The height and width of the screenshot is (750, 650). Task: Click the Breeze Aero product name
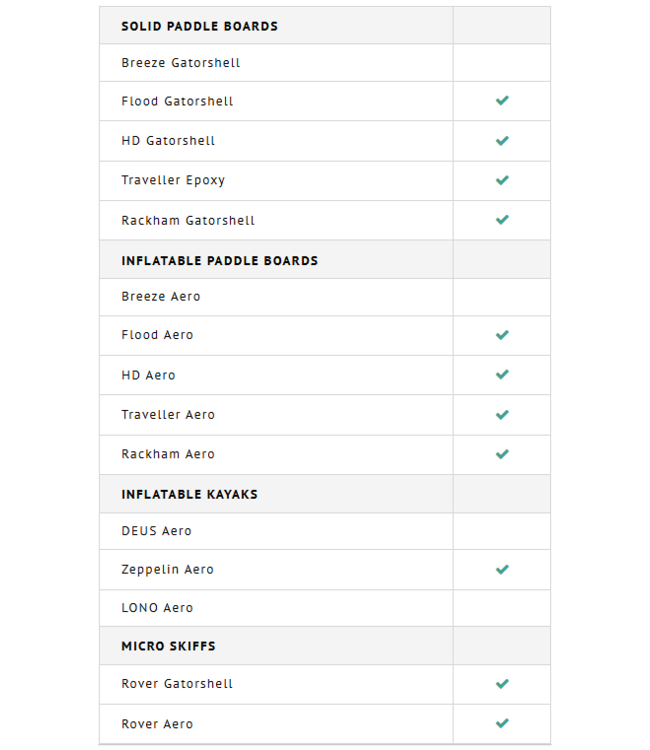160,296
